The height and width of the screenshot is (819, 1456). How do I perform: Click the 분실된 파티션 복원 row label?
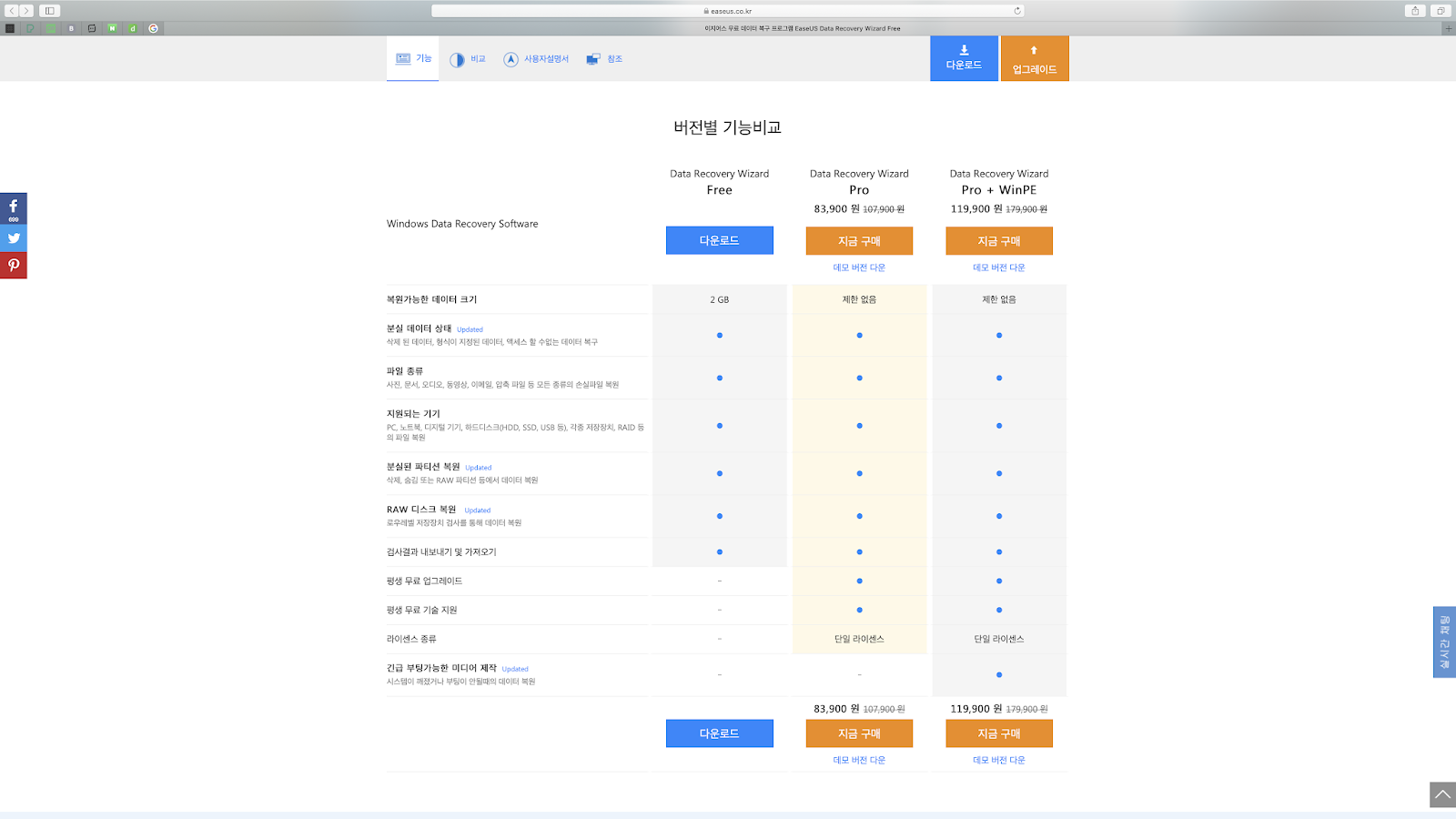(423, 467)
